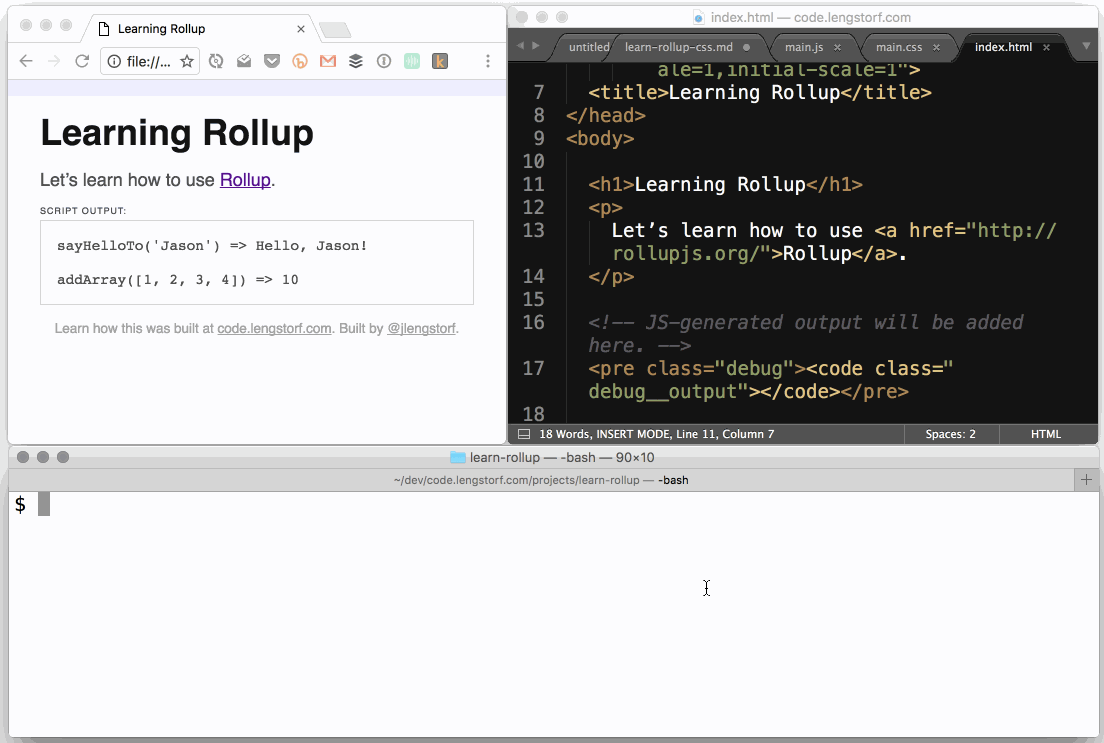Click the Pocket extension icon
This screenshot has height=743, width=1104.
[272, 60]
